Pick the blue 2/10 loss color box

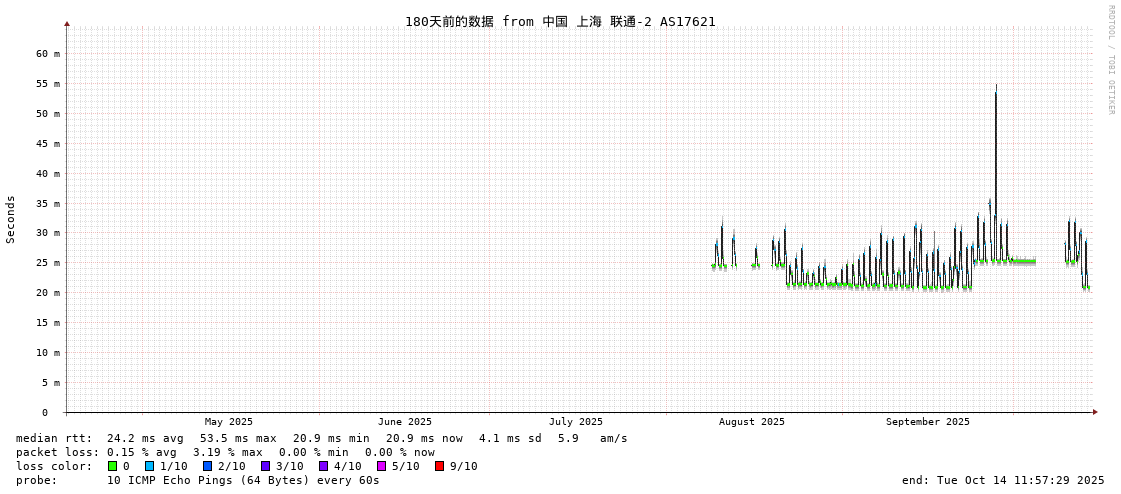(207, 466)
